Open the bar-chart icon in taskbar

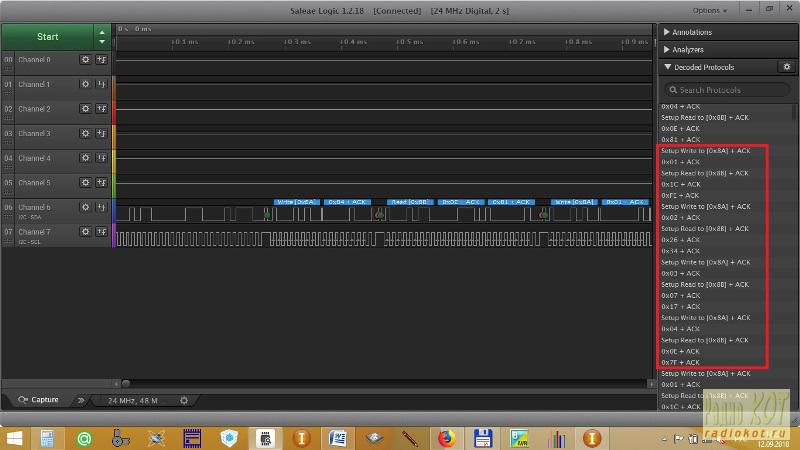556,438
